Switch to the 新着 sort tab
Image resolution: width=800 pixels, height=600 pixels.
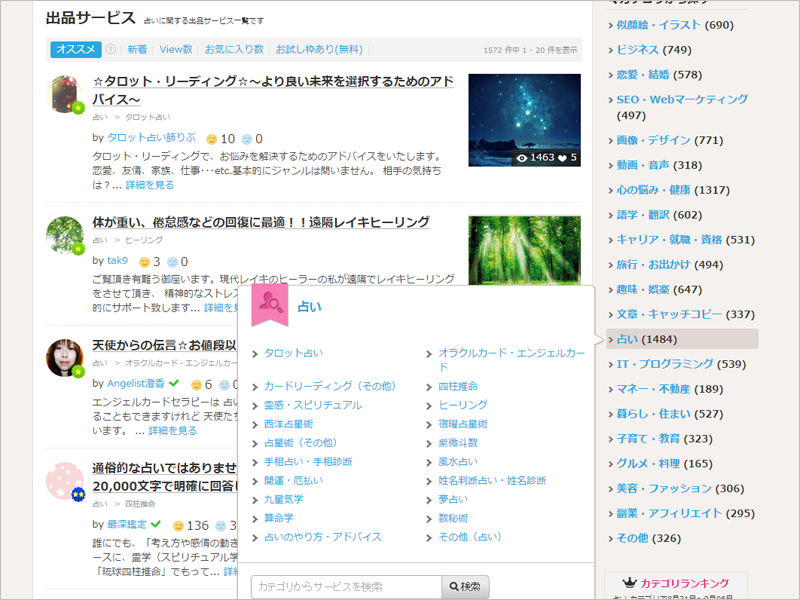coord(137,49)
